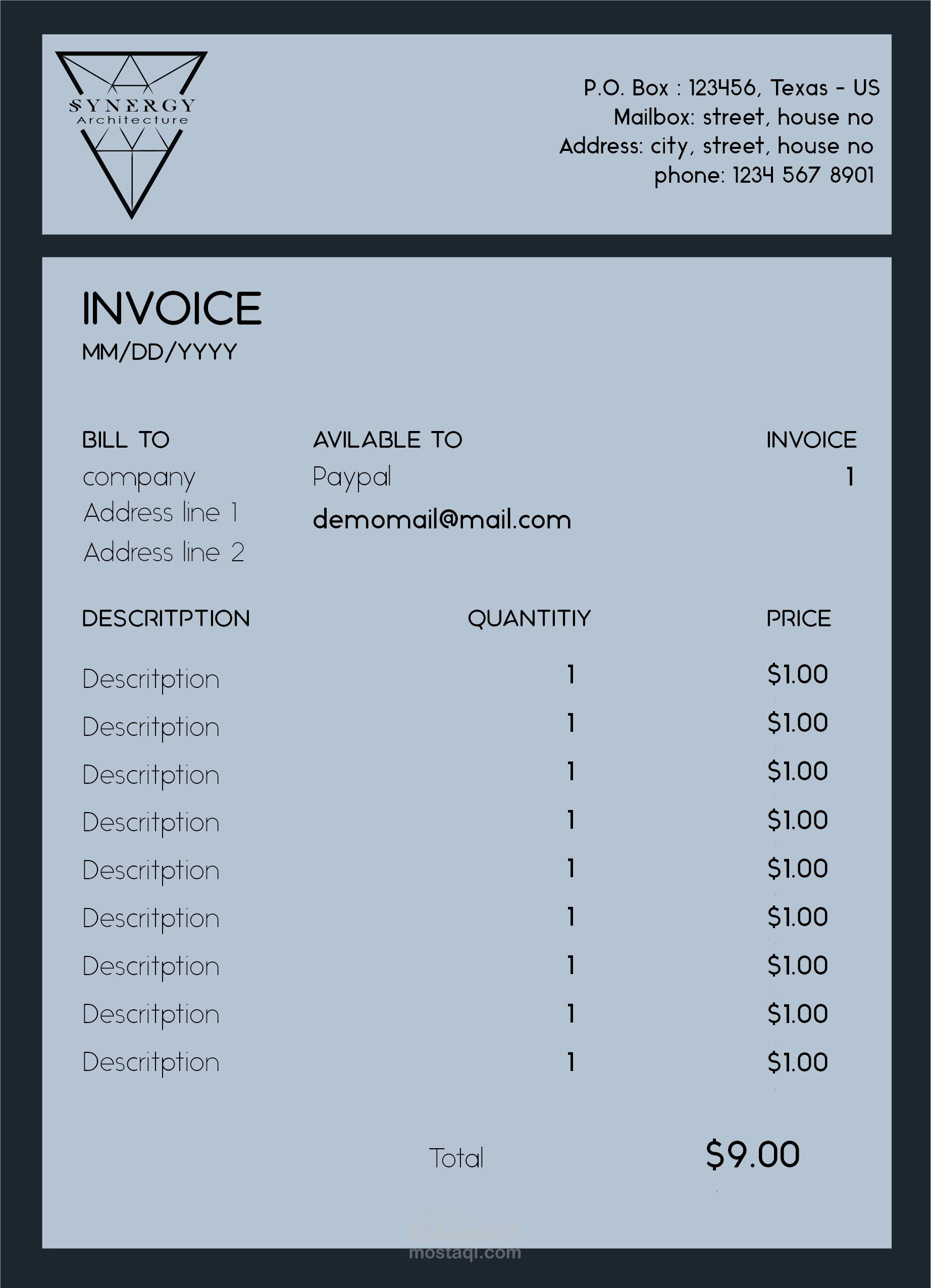The width and height of the screenshot is (931, 1288).
Task: Click the demomail@mail.com email address
Action: (x=442, y=520)
